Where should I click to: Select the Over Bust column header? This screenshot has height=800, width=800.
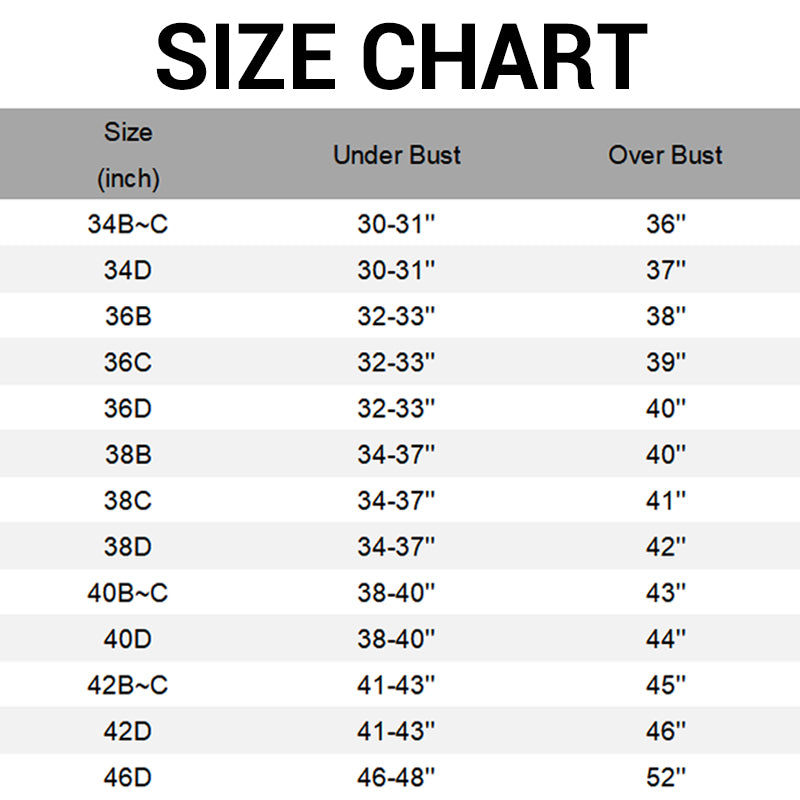coord(665,155)
